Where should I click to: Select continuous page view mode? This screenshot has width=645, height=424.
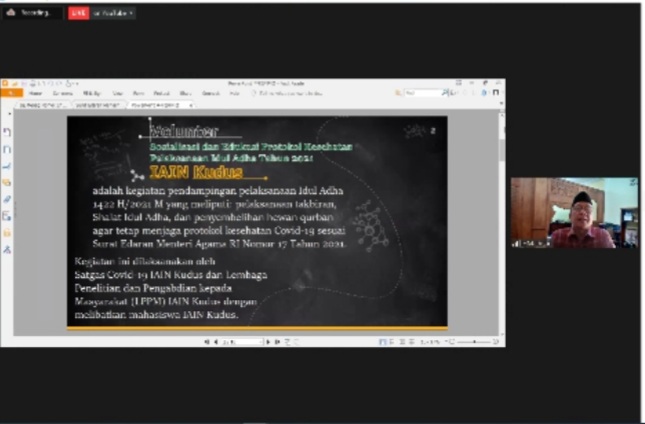point(392,342)
